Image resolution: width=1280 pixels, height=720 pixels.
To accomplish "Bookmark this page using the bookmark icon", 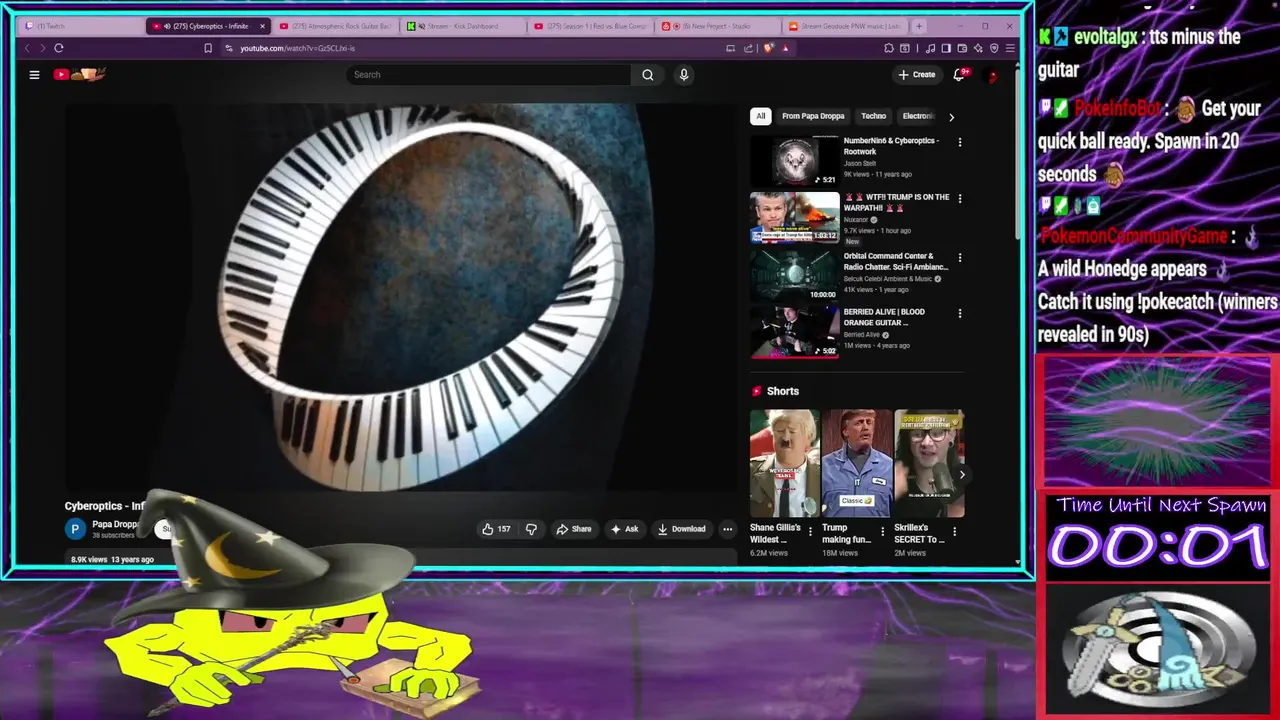I will [x=208, y=48].
